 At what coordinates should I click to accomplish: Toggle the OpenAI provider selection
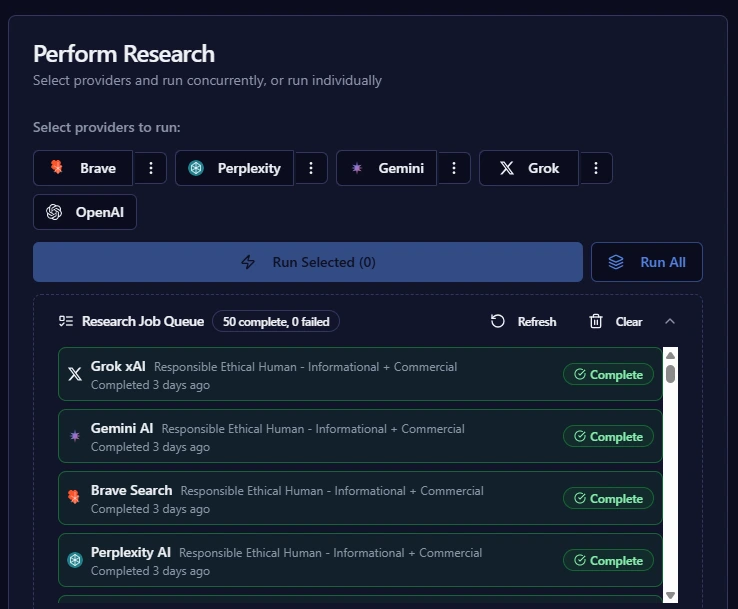(x=85, y=212)
